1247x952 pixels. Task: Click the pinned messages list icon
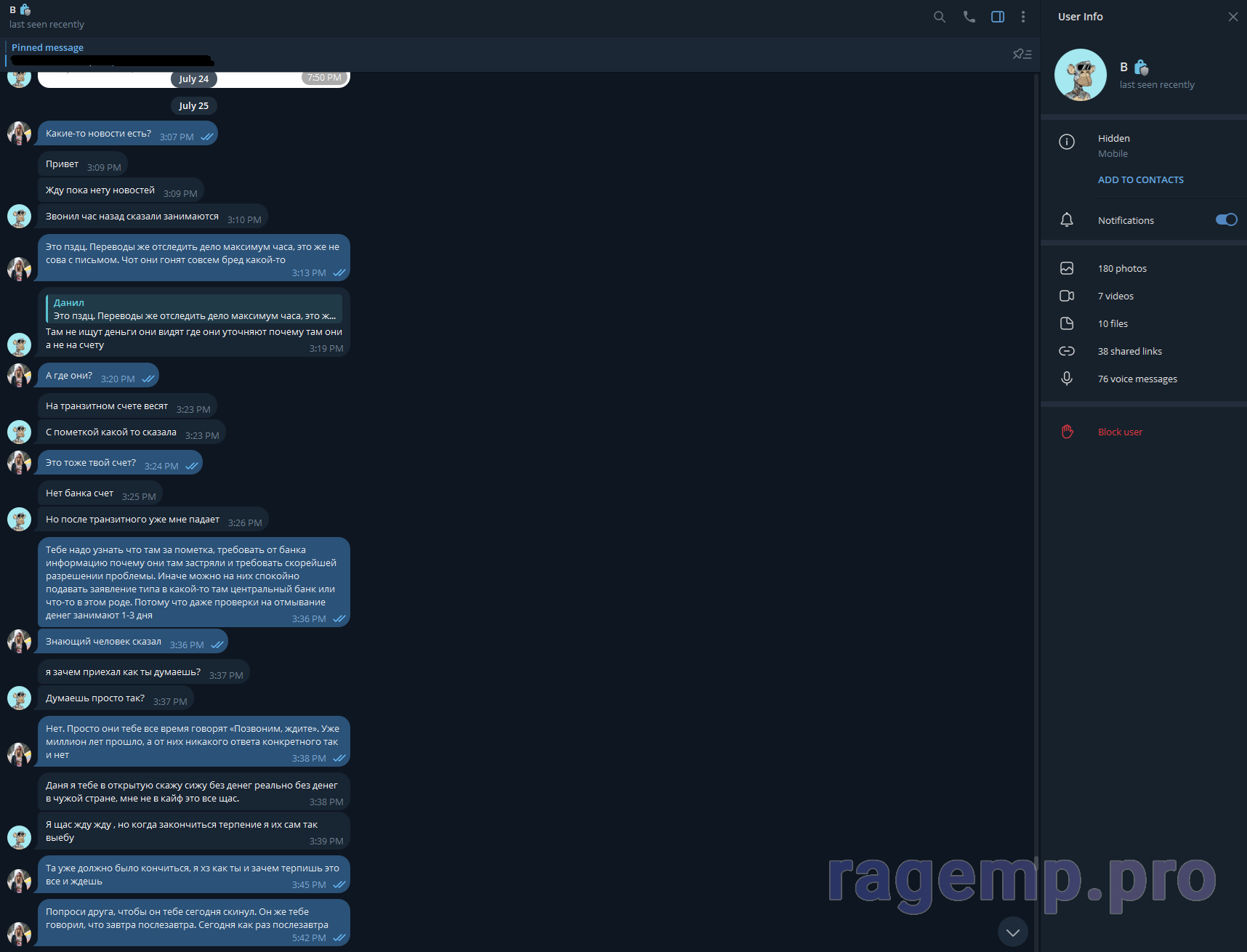tap(1022, 55)
